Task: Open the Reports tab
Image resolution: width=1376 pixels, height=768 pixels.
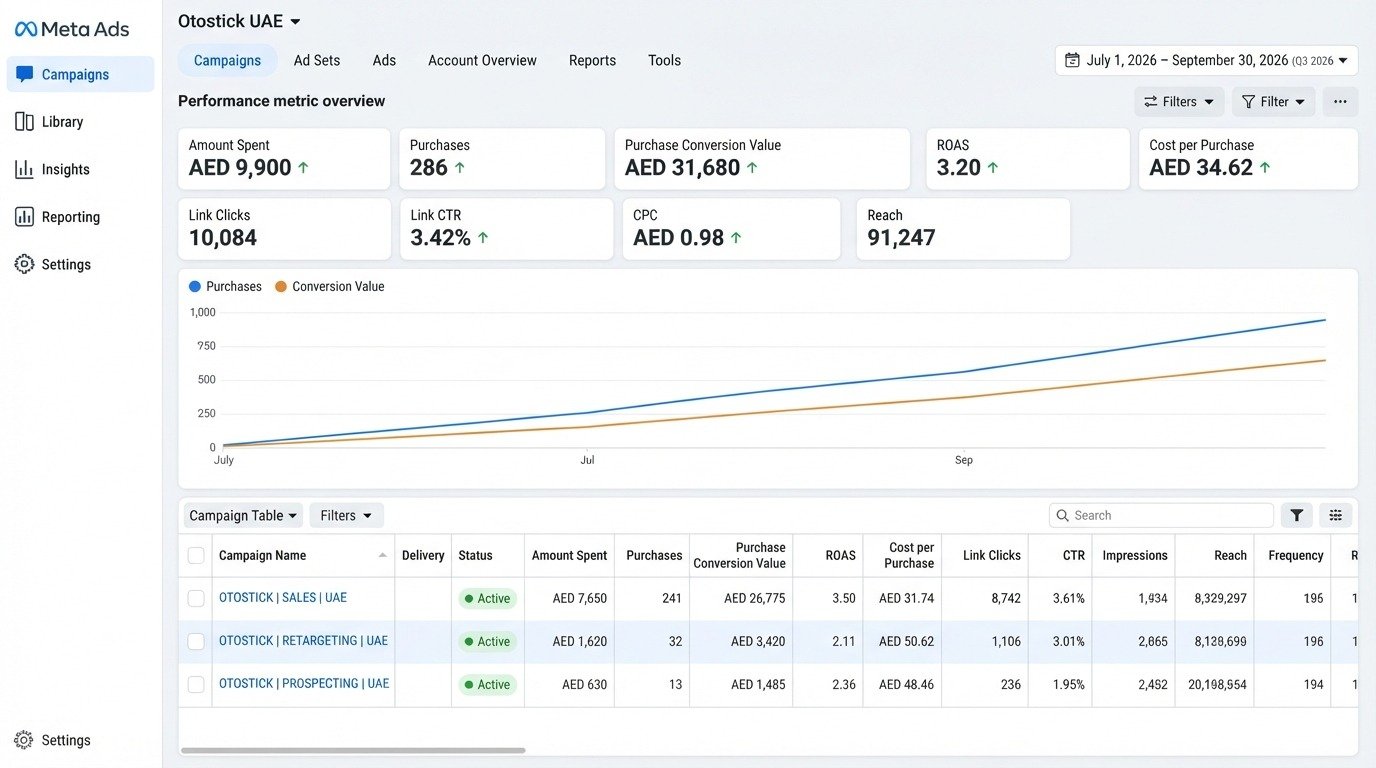Action: [592, 60]
